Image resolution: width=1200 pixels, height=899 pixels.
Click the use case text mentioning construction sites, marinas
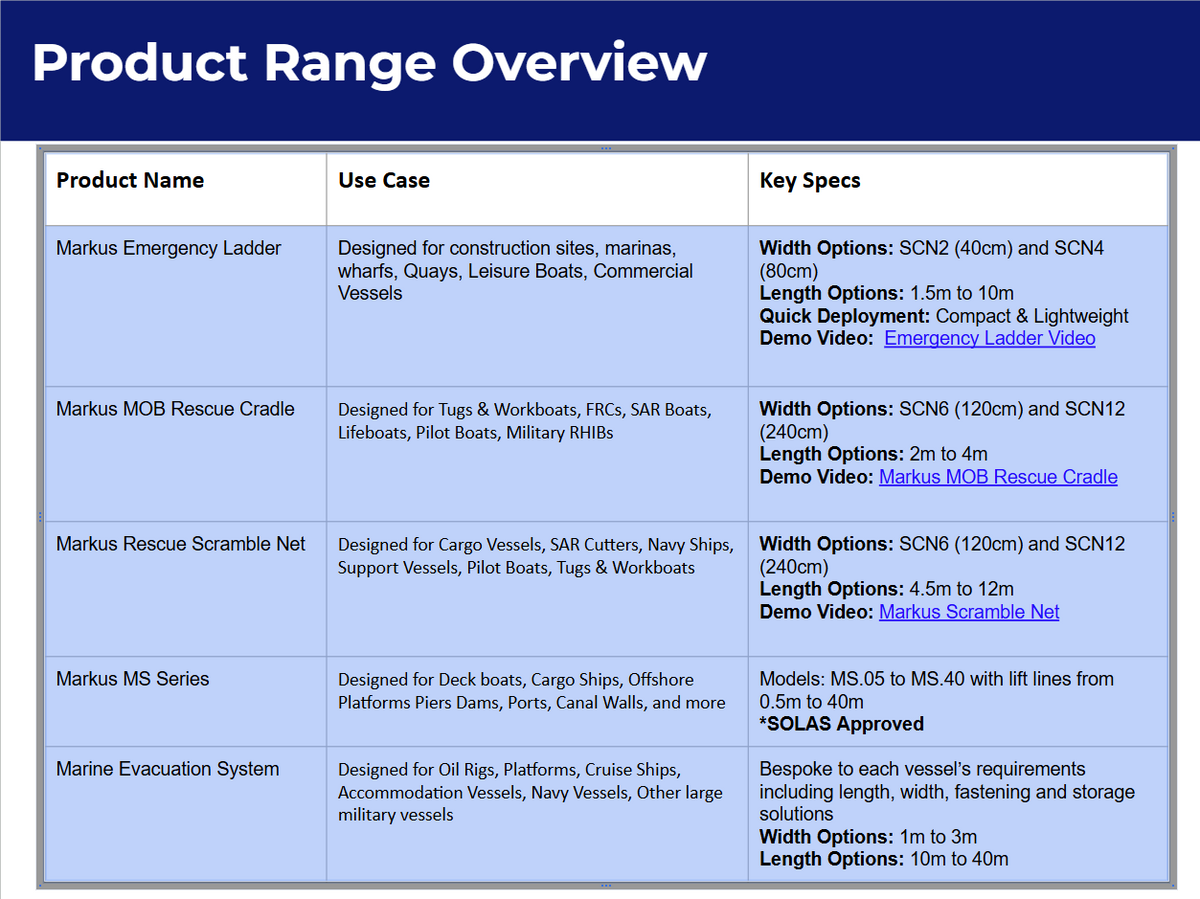point(515,271)
